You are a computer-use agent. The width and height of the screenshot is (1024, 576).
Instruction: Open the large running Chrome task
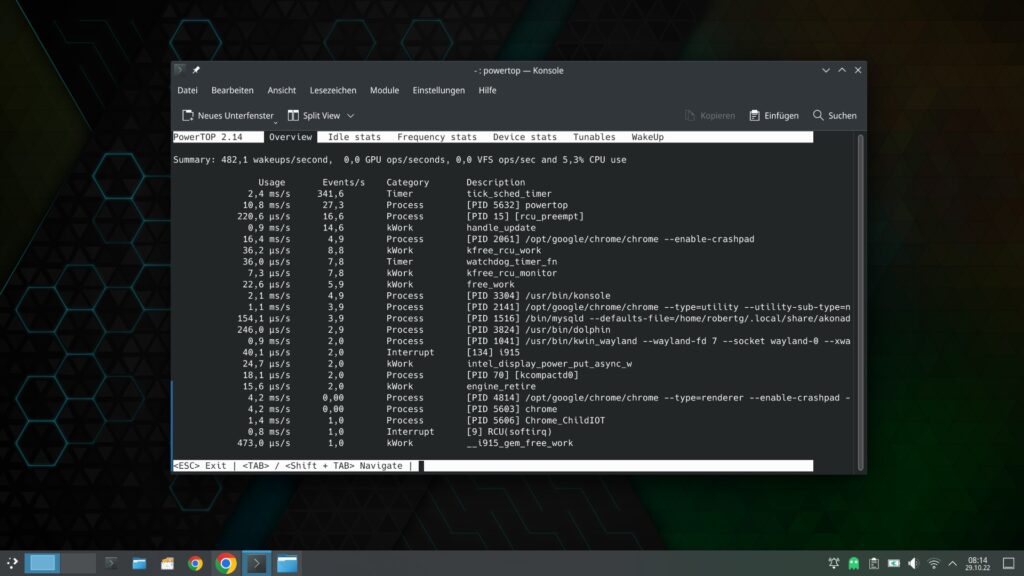tap(226, 563)
